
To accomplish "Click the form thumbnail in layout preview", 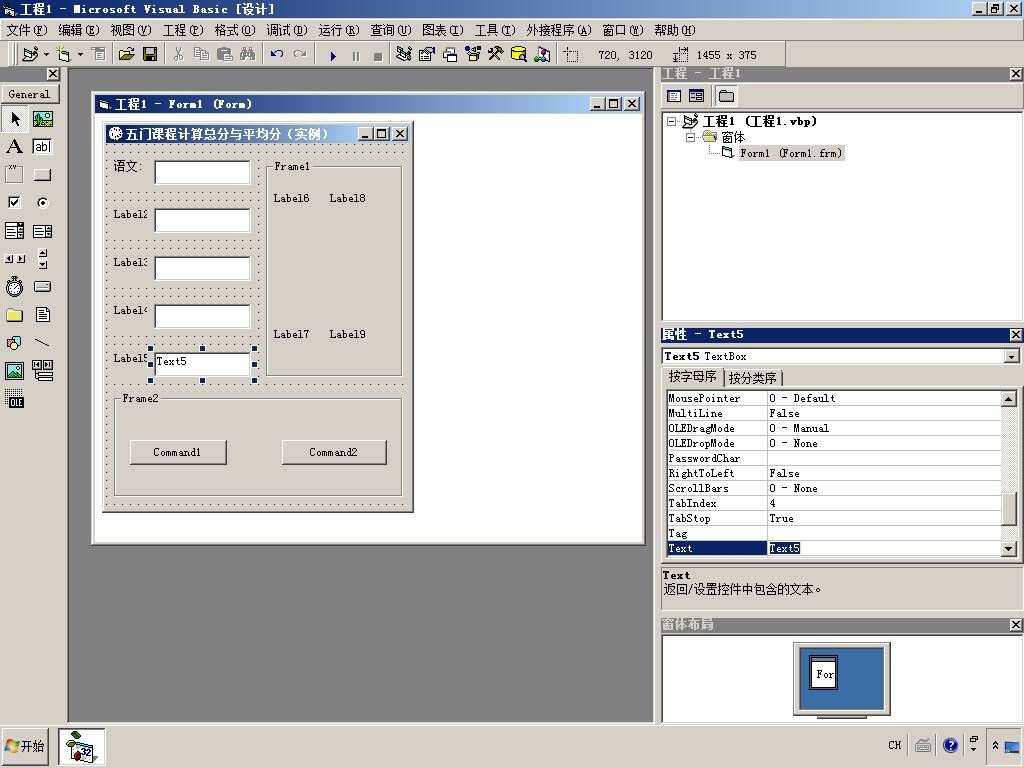I will coord(824,675).
